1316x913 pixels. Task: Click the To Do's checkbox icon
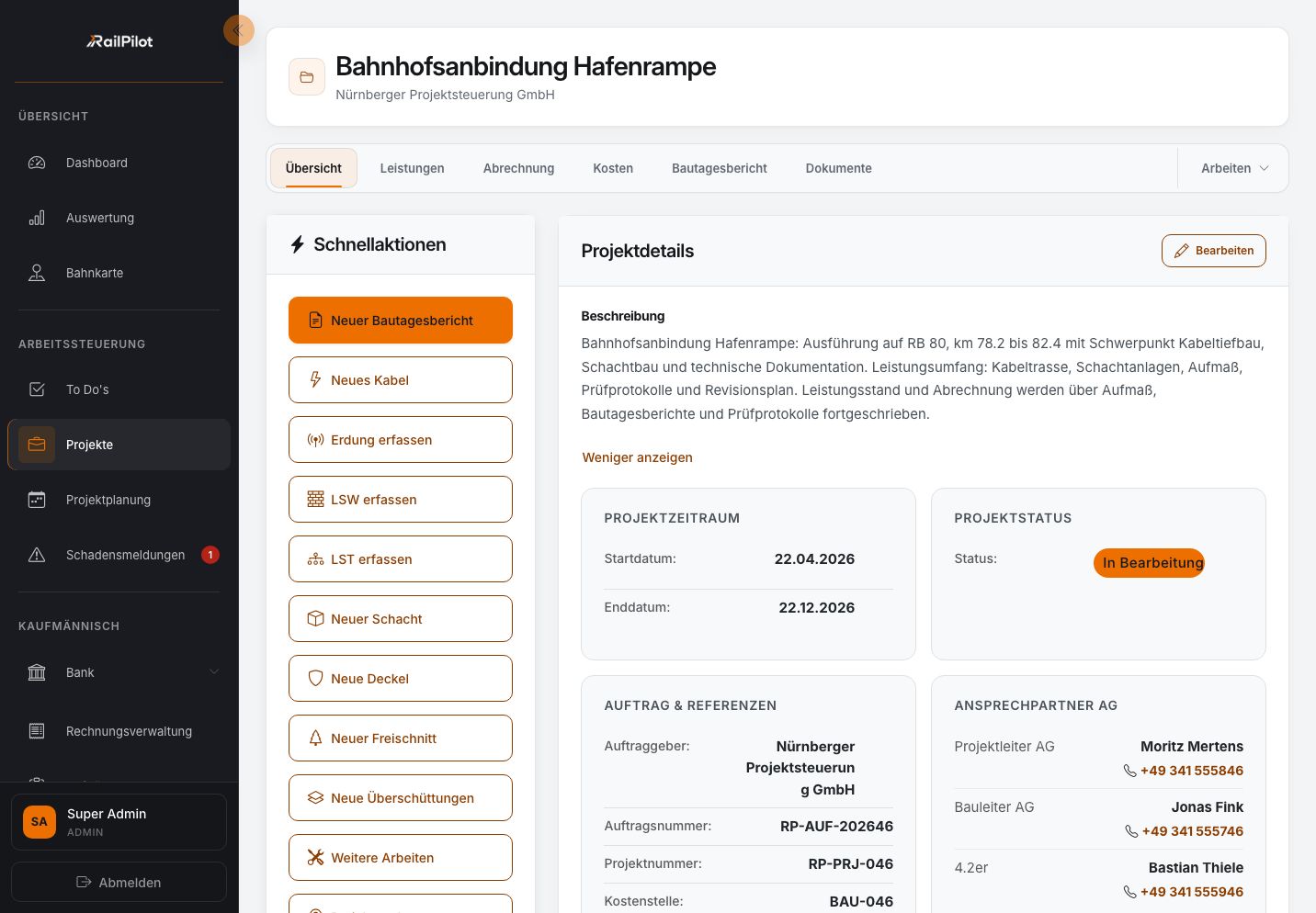37,389
